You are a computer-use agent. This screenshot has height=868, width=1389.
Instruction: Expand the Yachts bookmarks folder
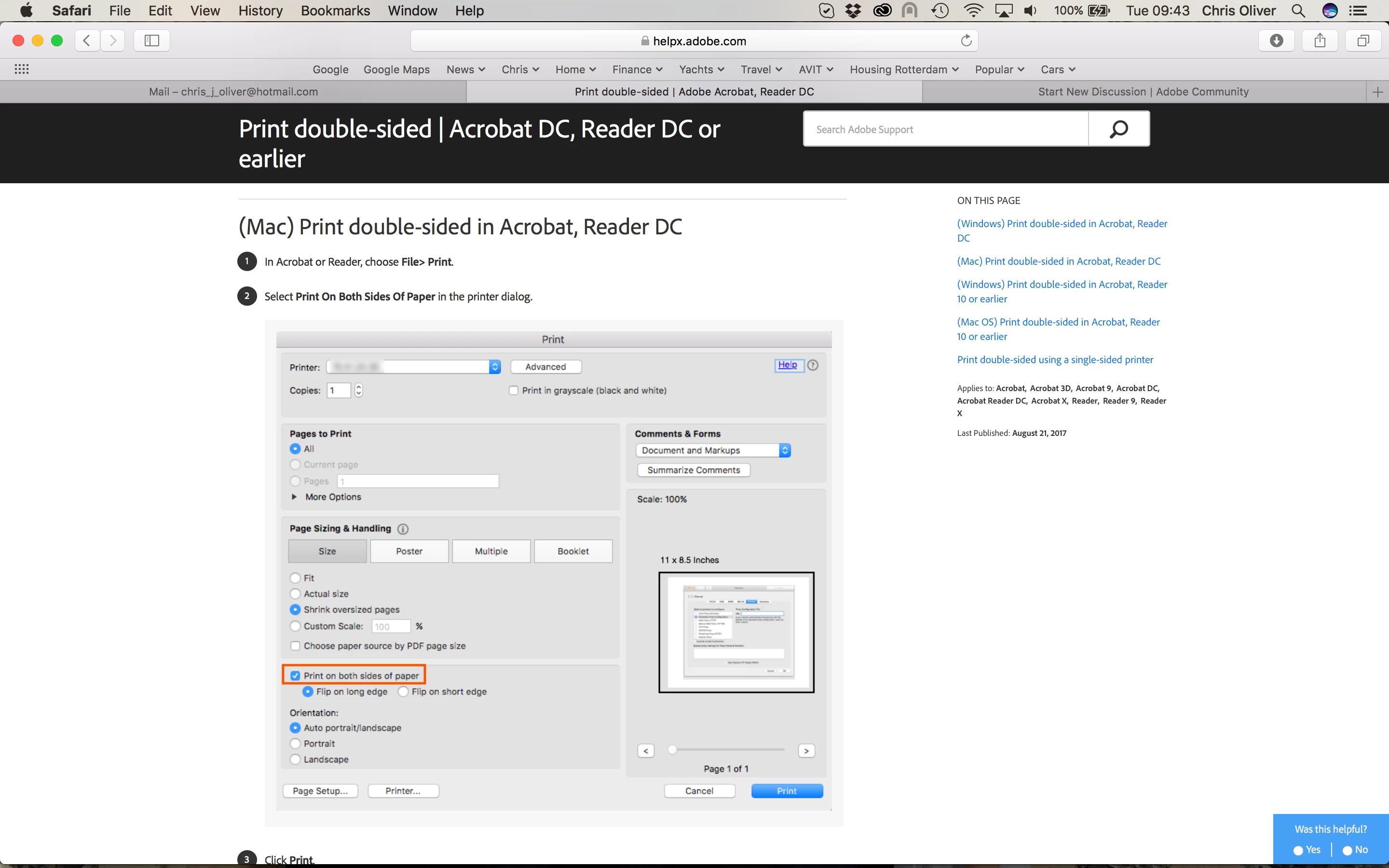click(x=701, y=69)
